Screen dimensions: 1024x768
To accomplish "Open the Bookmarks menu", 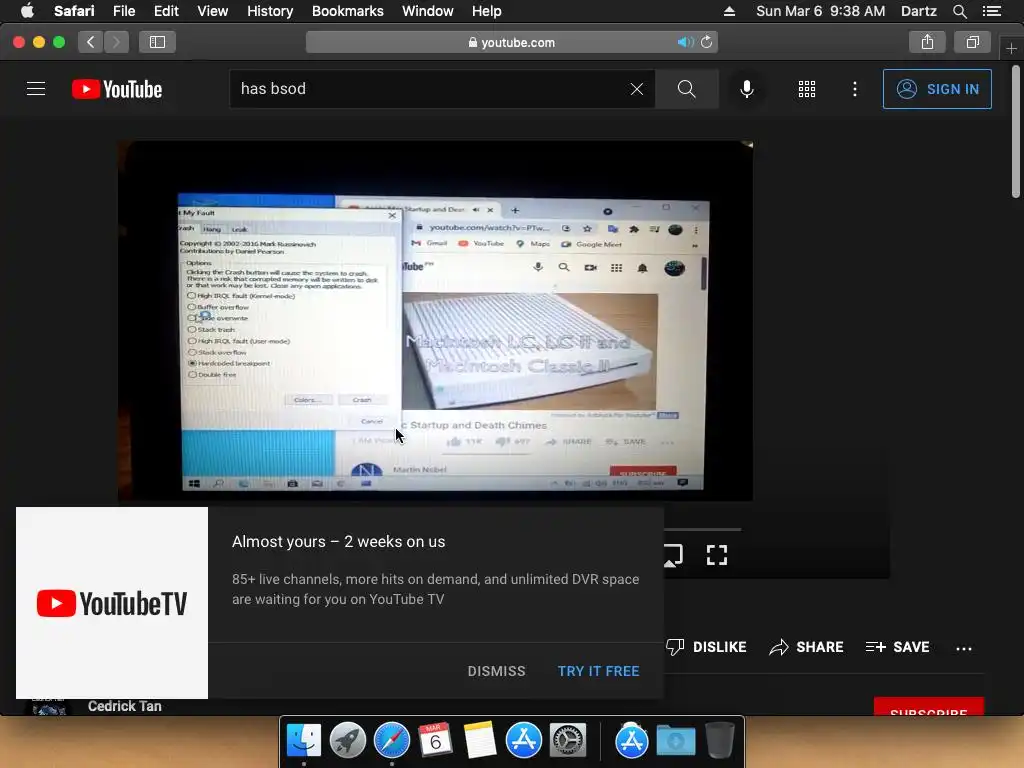I will [x=347, y=11].
